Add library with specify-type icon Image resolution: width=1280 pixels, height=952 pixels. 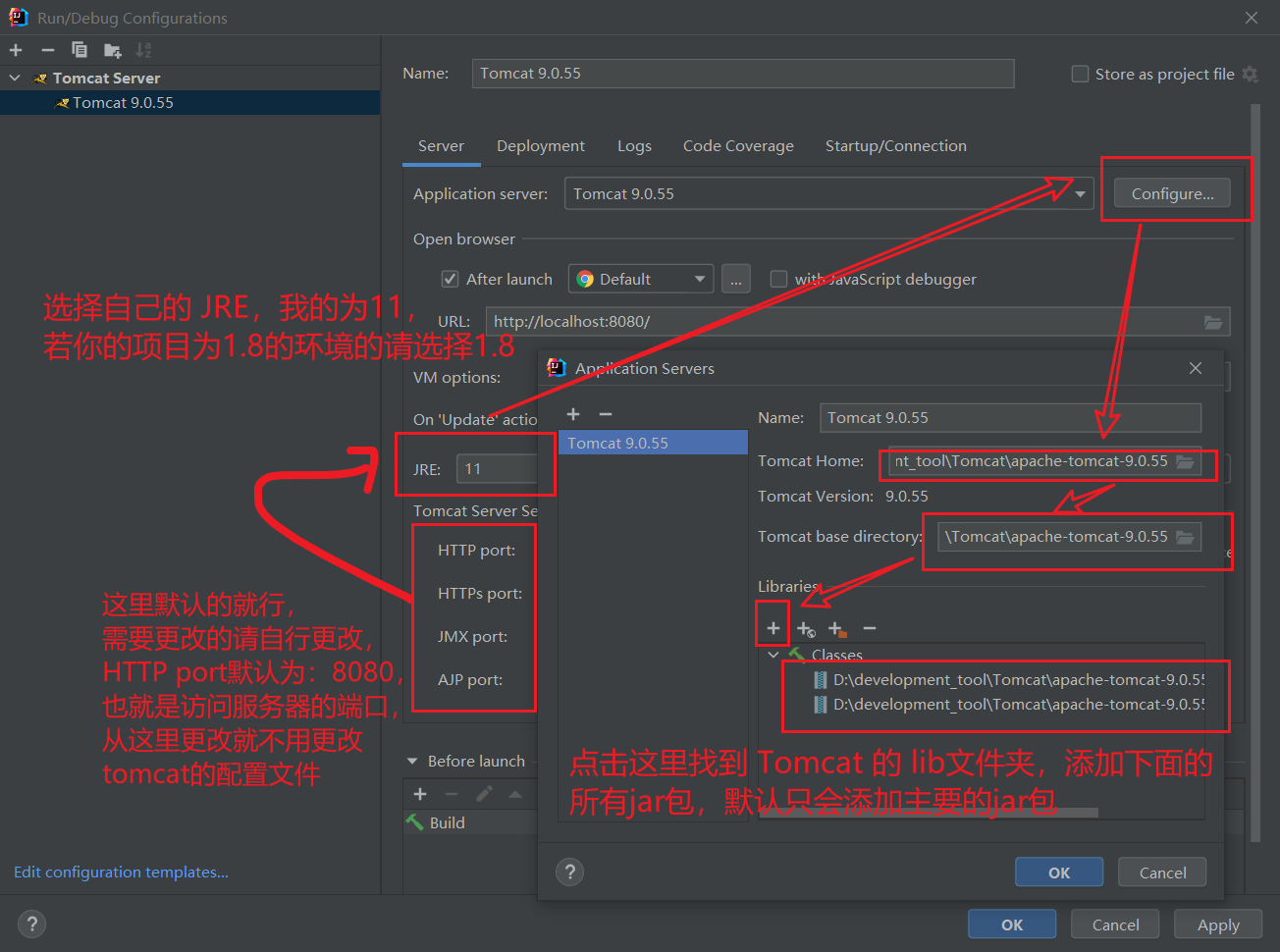pos(806,628)
